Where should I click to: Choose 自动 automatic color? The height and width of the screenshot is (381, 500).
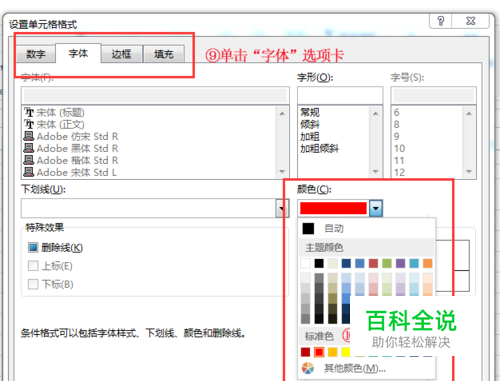(x=367, y=229)
